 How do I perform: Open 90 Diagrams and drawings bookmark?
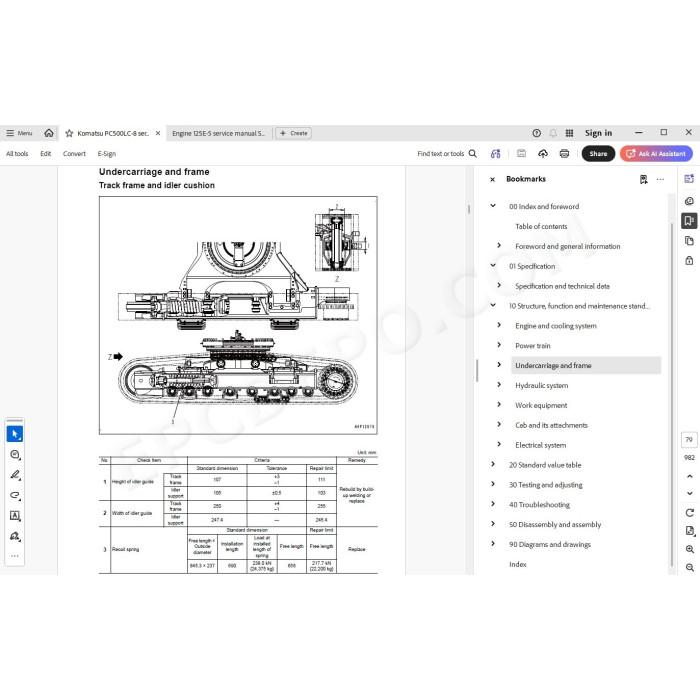[x=550, y=544]
